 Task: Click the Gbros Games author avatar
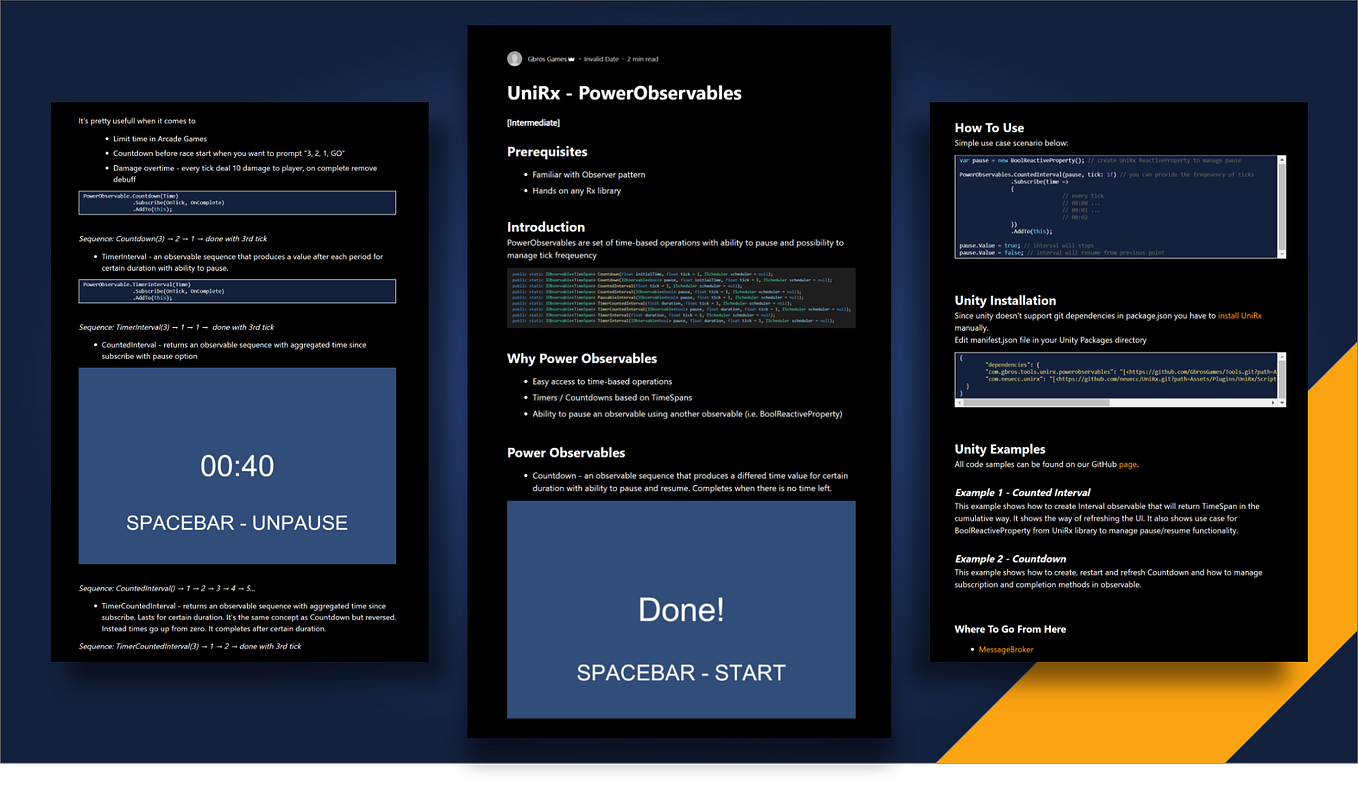[x=514, y=58]
